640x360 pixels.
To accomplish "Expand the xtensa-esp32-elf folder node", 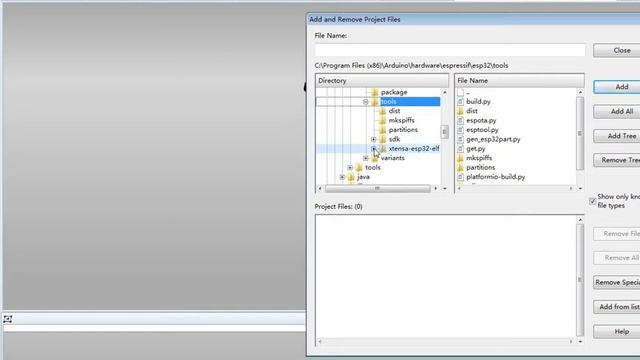I will pyautogui.click(x=373, y=149).
